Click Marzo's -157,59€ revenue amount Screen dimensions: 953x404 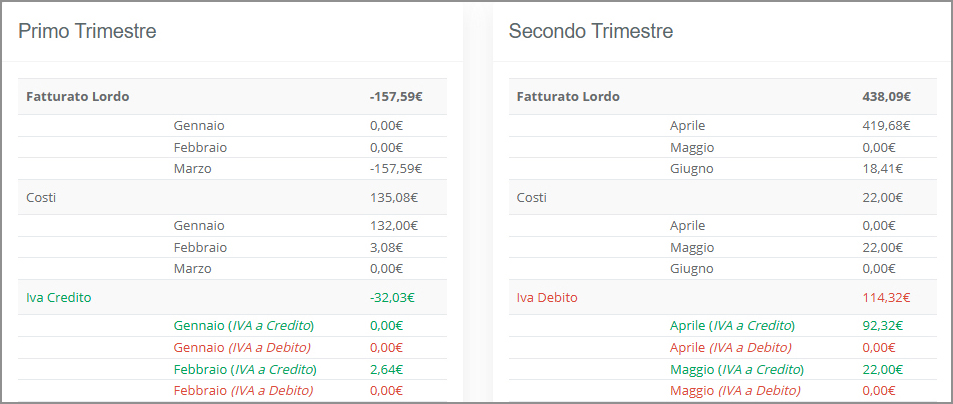point(396,169)
